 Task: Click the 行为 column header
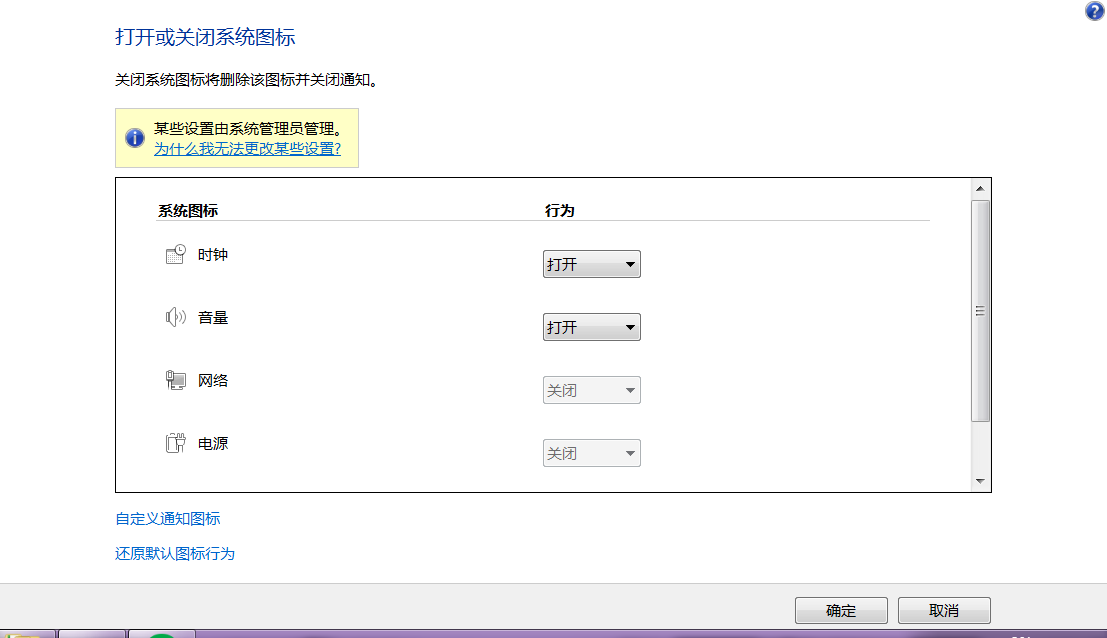[x=559, y=211]
